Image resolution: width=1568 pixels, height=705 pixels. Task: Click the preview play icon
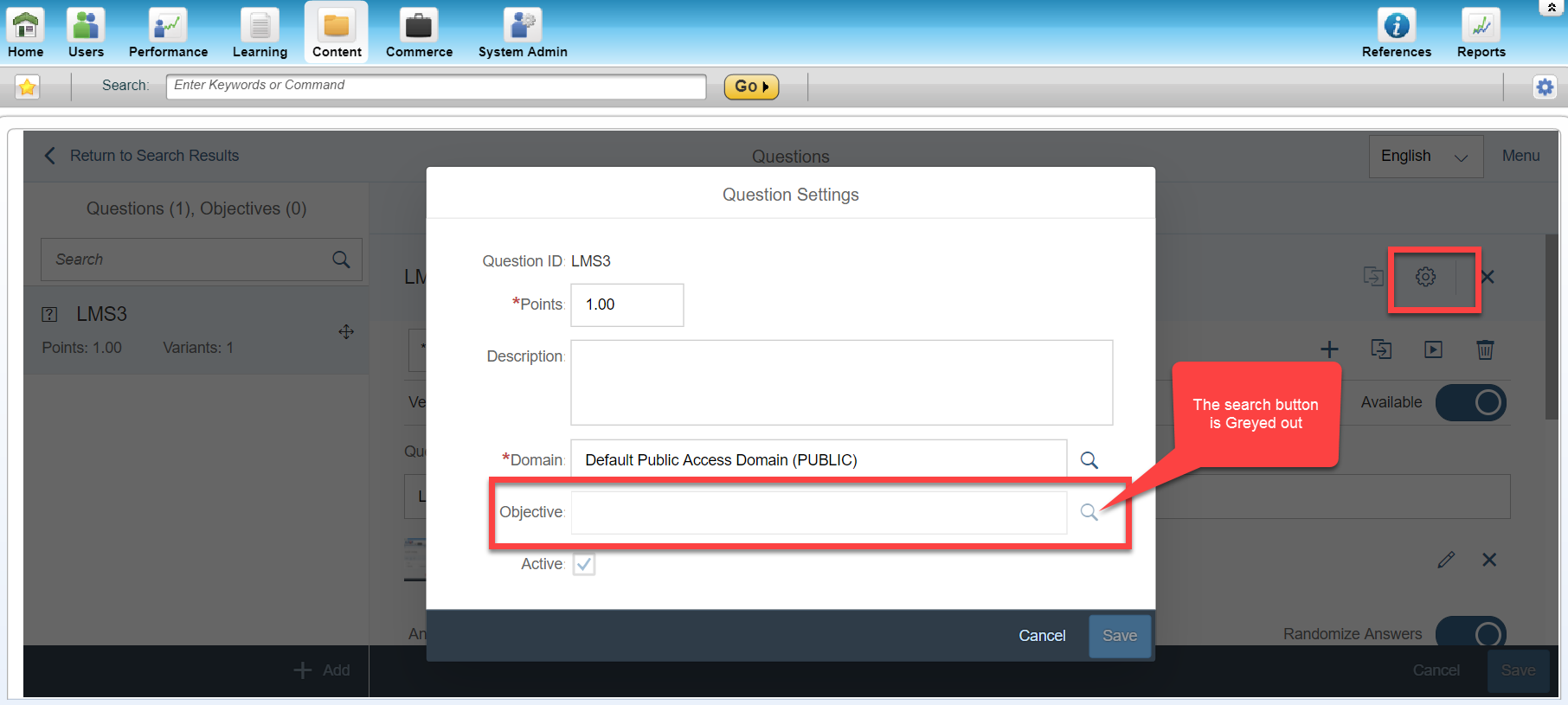click(x=1433, y=349)
